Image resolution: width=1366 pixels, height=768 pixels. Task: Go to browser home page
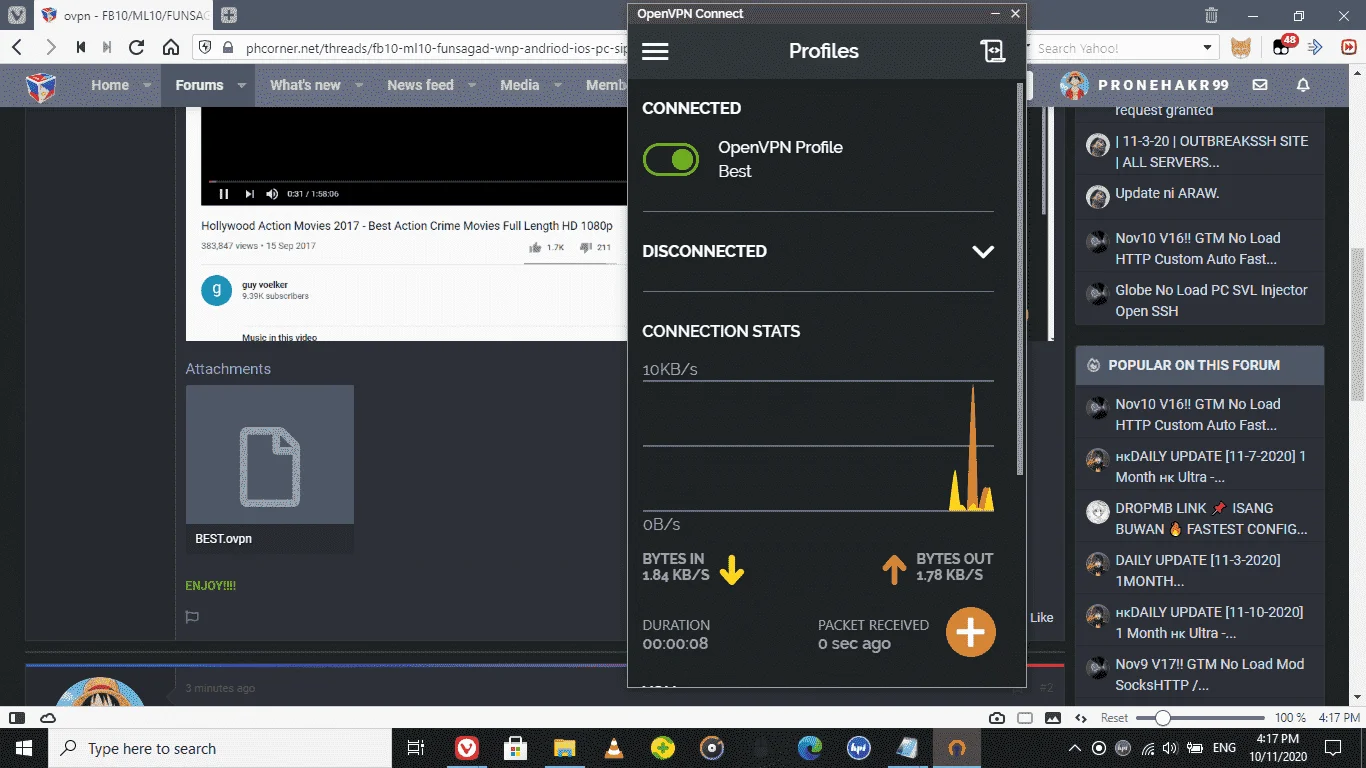[171, 47]
